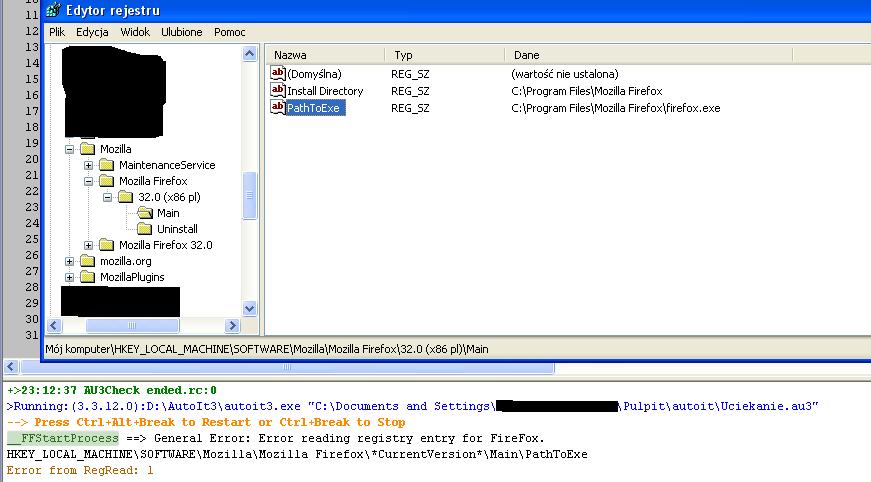The image size is (871, 482).
Task: Click the tree scrollbar up arrow
Action: click(x=249, y=54)
